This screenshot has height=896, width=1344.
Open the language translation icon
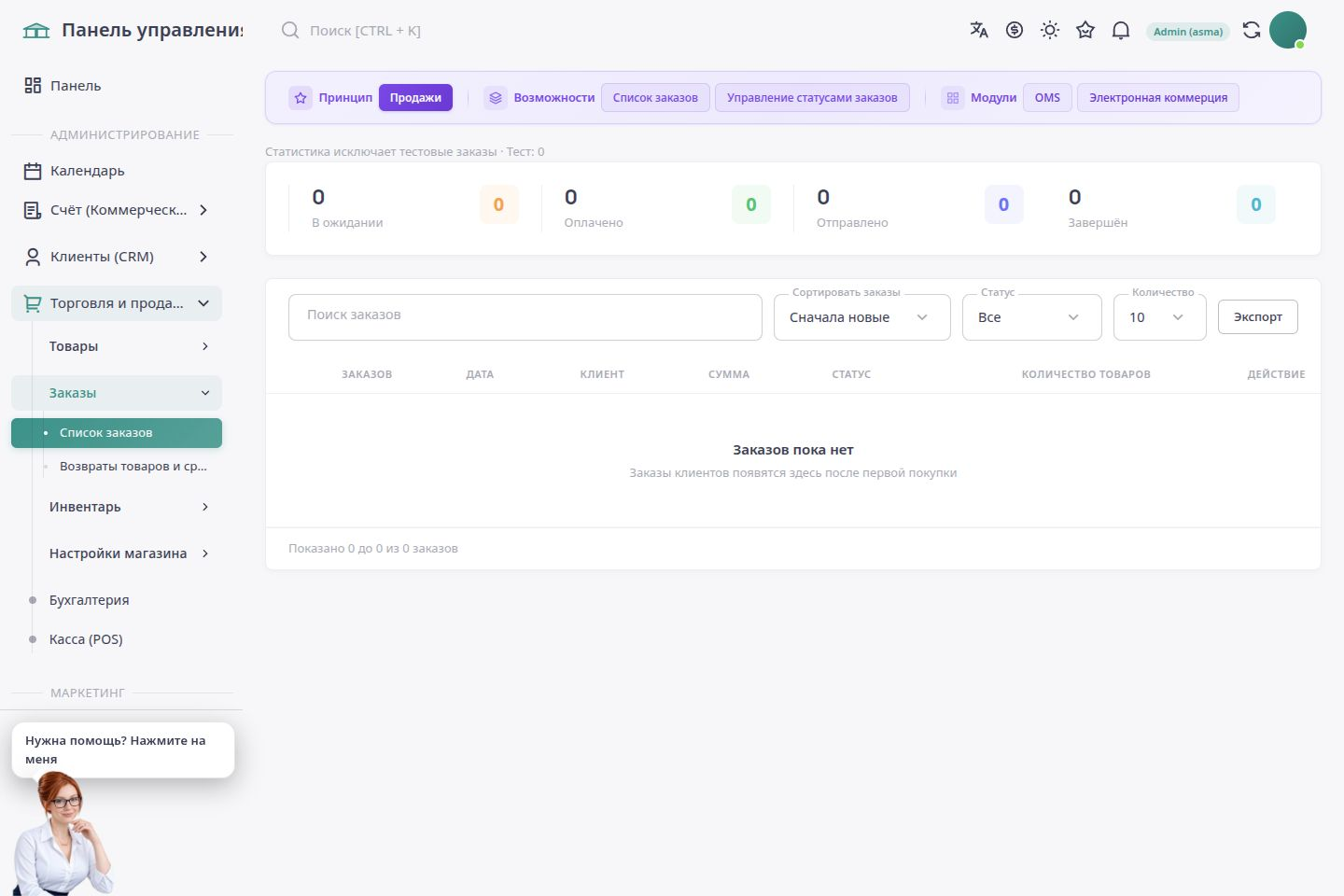pos(979,30)
